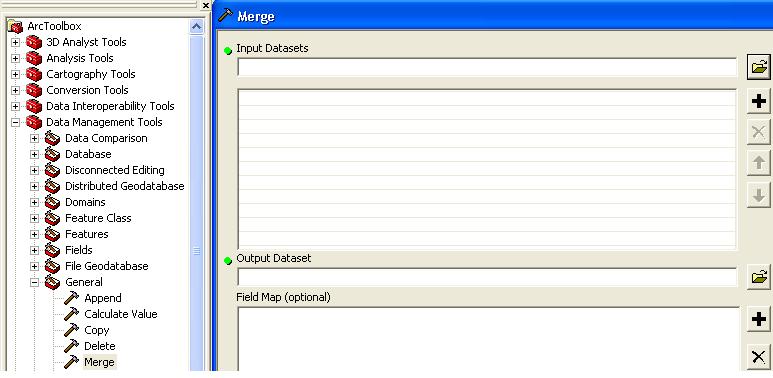The width and height of the screenshot is (773, 378).
Task: Expand the Fields toolset
Action: [x=34, y=250]
